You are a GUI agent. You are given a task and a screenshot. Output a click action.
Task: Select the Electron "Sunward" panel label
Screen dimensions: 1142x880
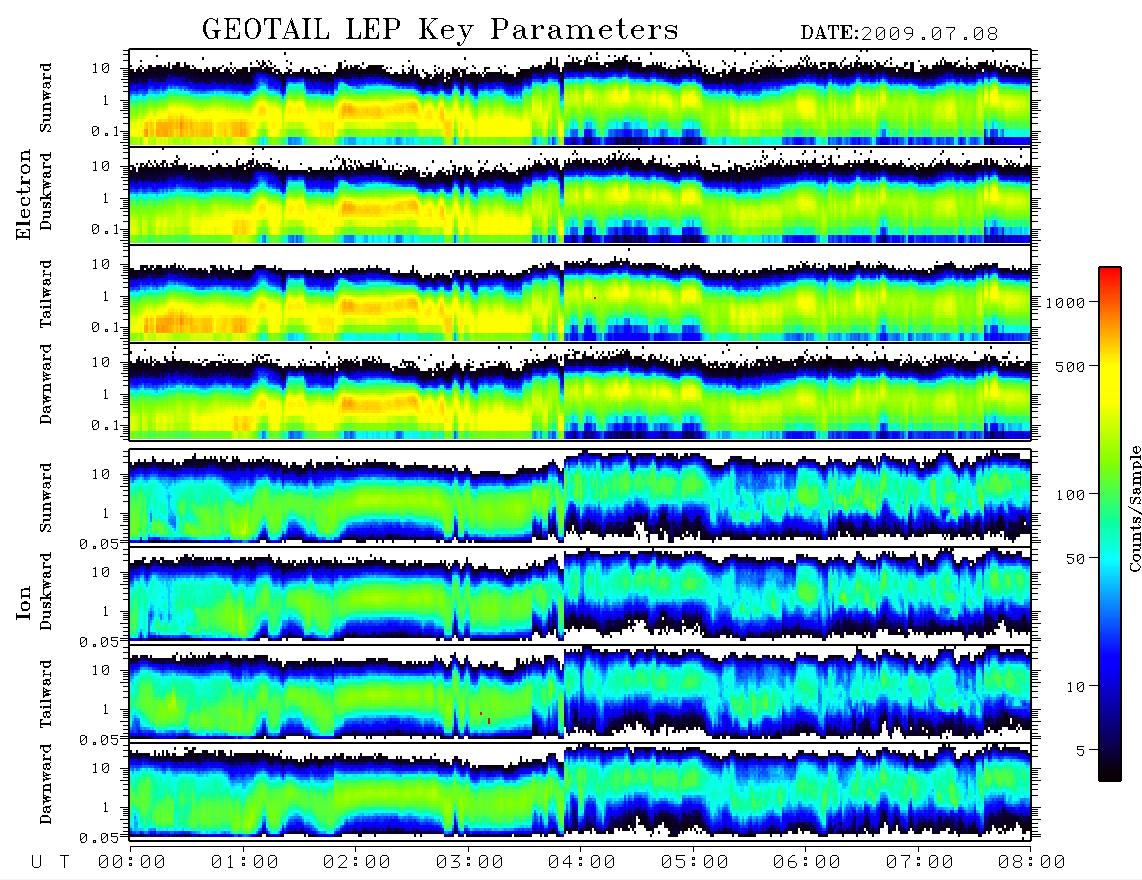(46, 97)
